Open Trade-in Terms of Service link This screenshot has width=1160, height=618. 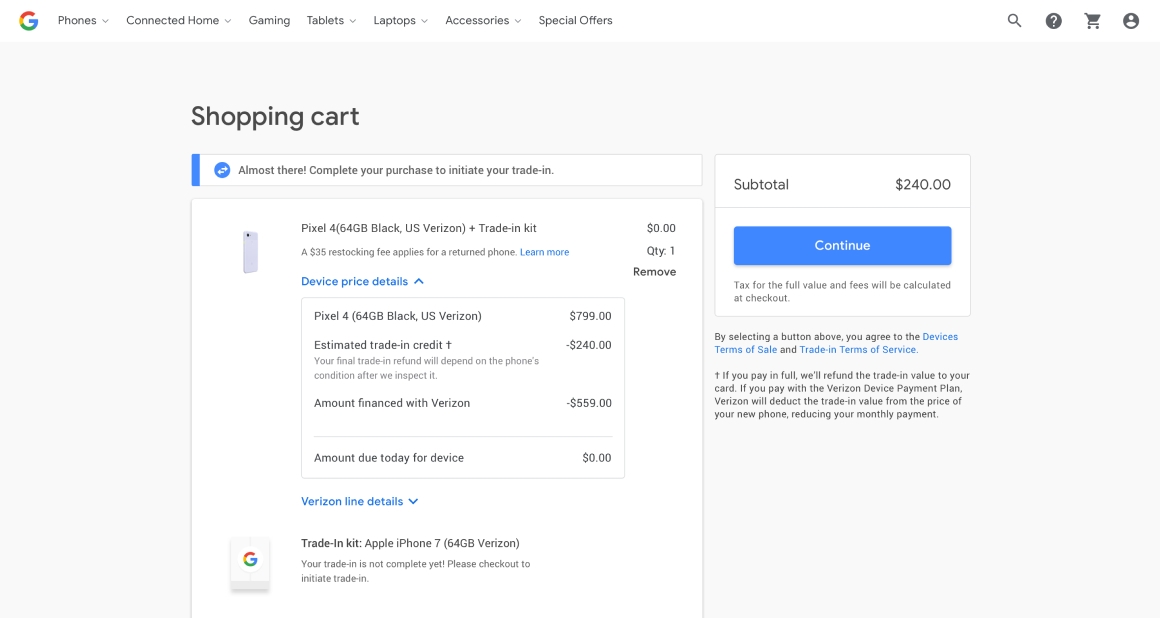click(858, 350)
